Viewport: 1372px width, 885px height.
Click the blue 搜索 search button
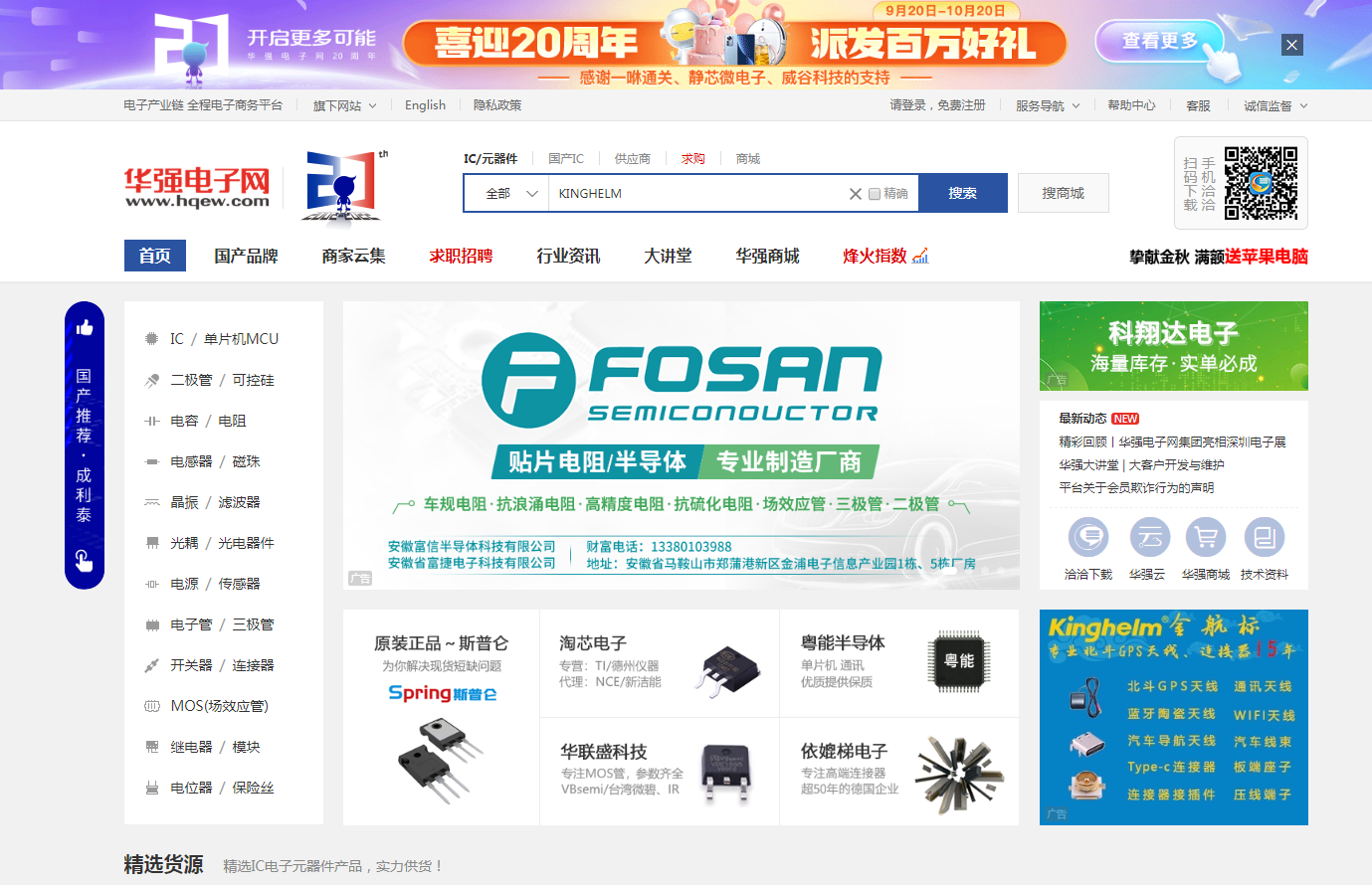click(x=962, y=193)
